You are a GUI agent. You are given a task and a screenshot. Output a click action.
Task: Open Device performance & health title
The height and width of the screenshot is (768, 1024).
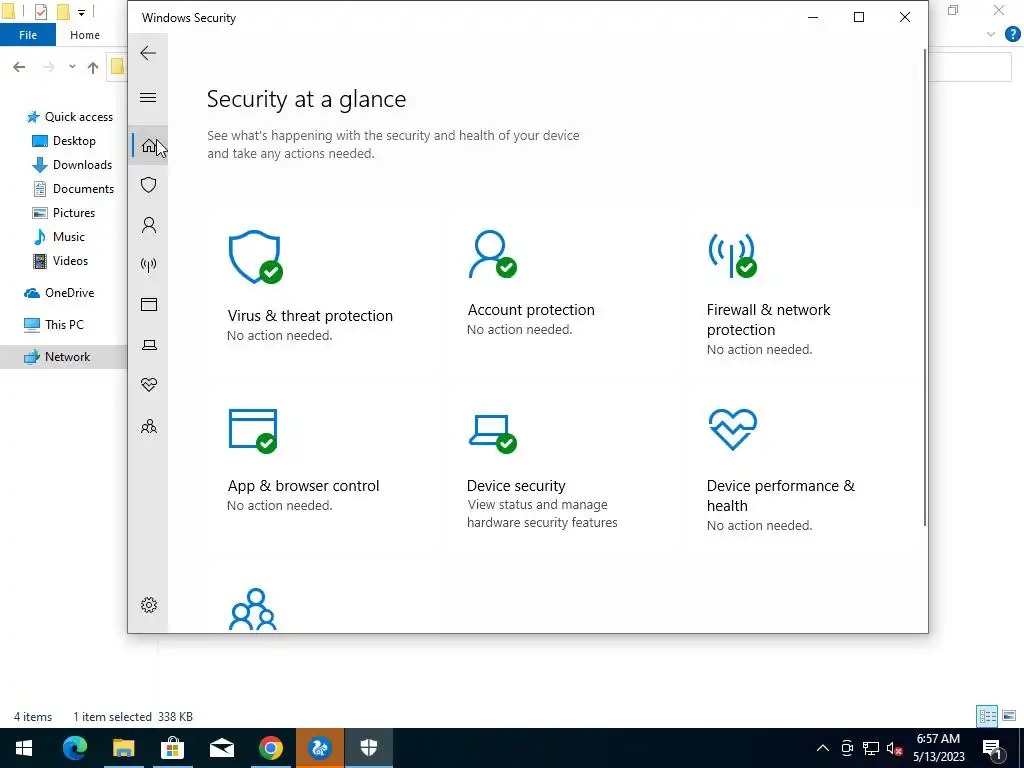780,496
